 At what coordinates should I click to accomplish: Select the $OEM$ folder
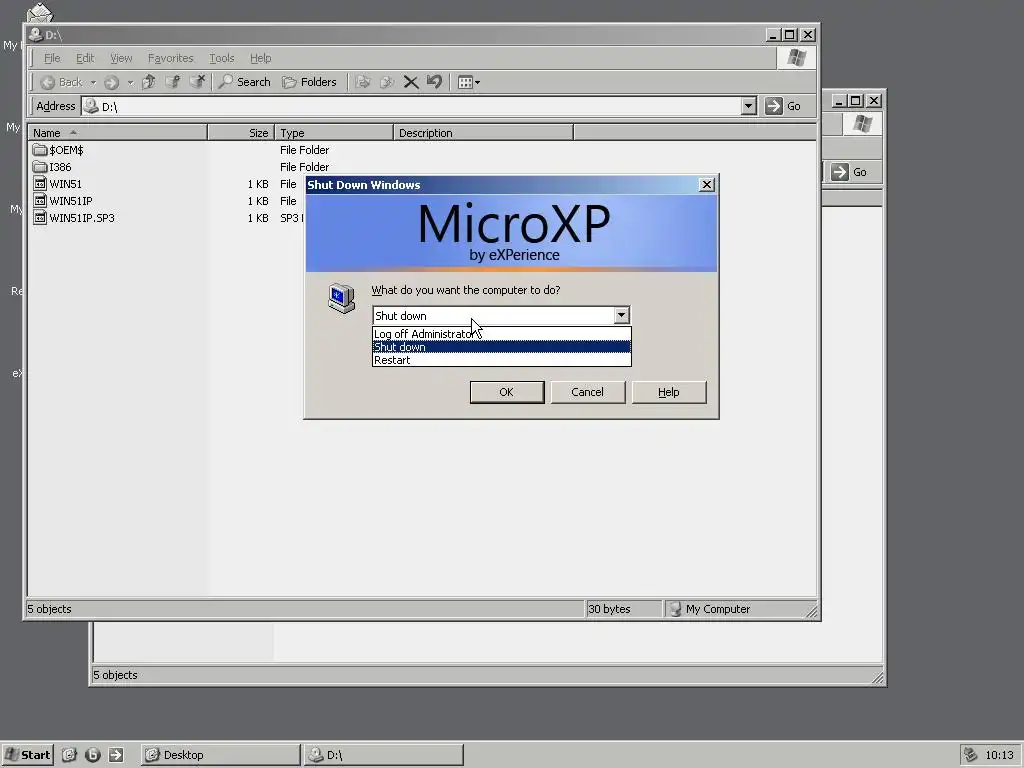[58, 150]
